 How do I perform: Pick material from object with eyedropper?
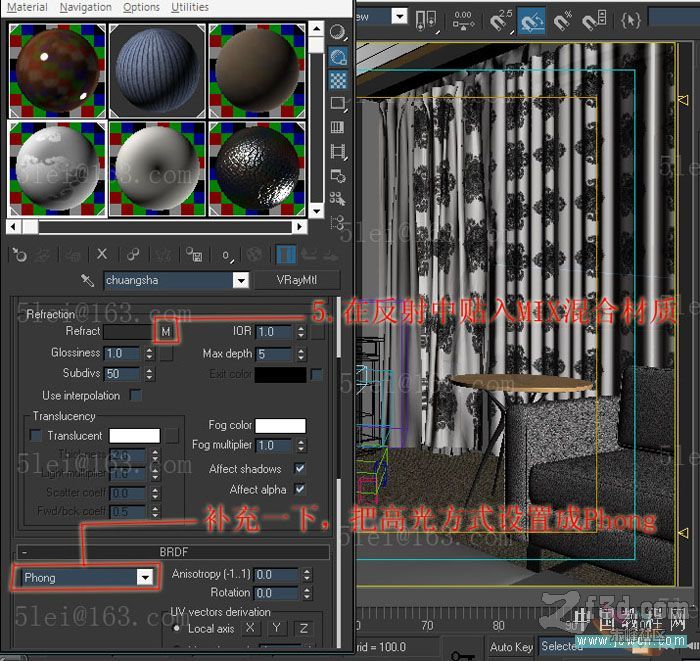coord(88,281)
